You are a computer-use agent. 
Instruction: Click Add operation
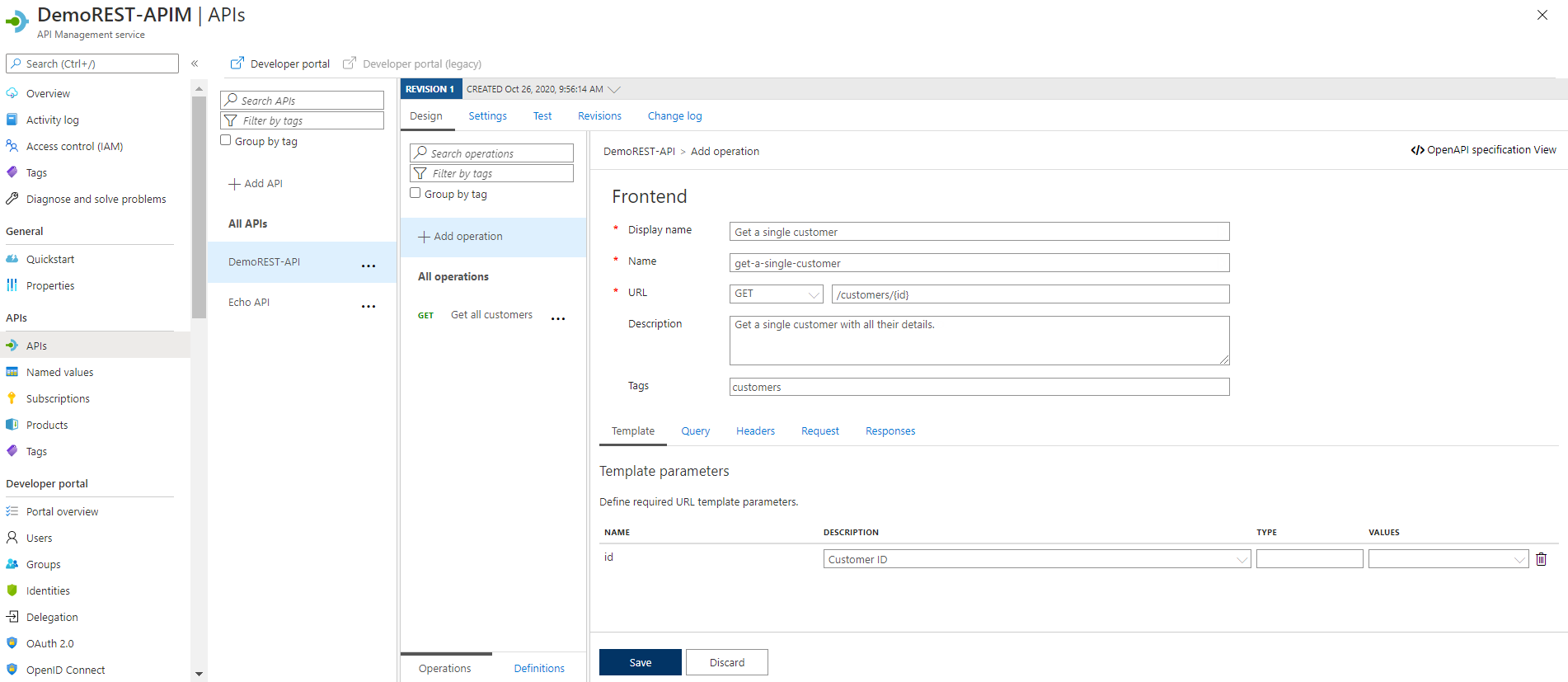click(493, 237)
